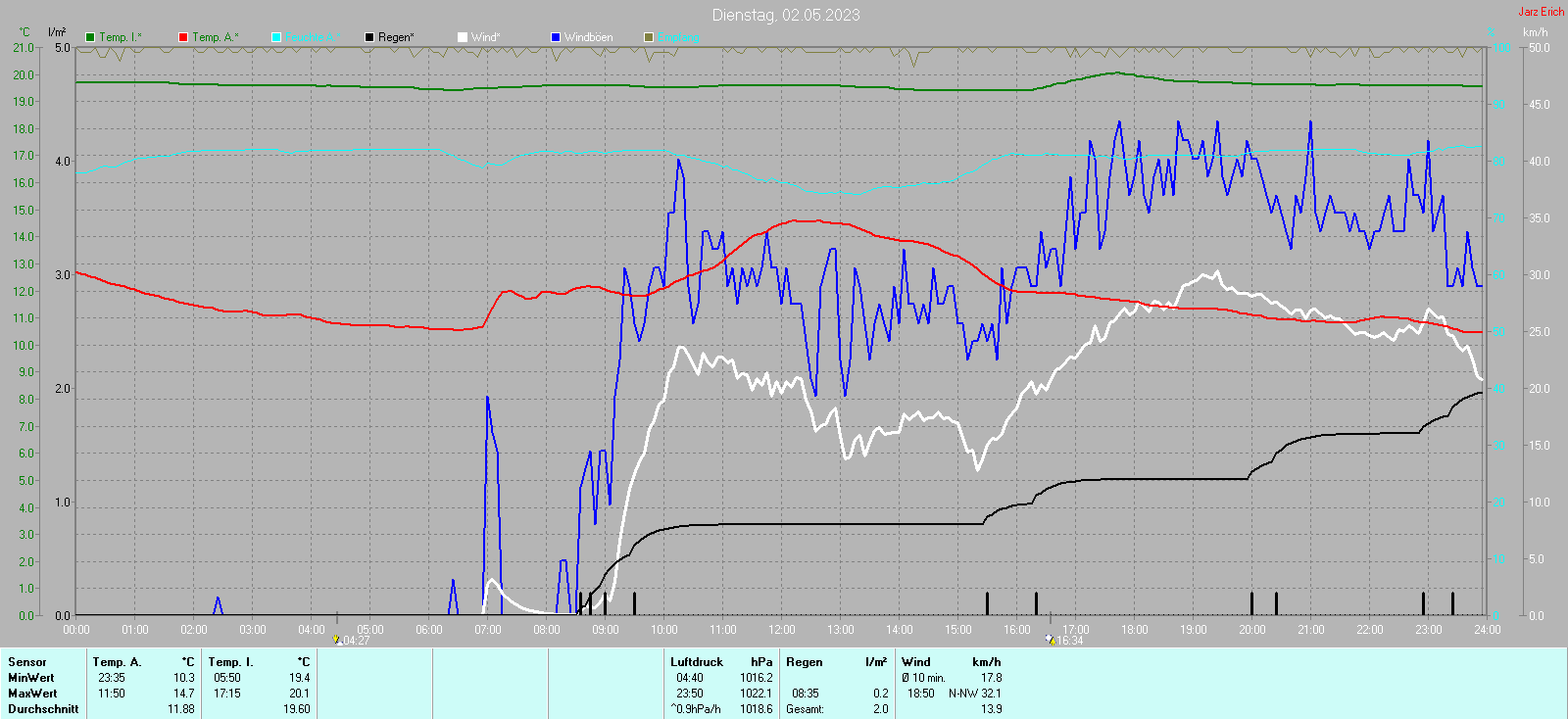Click the Durchschnitt row label
The image size is (1568, 719).
point(43,709)
